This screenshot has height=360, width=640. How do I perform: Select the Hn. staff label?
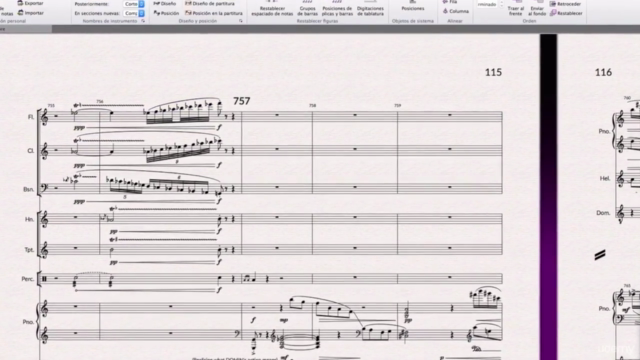(x=29, y=219)
